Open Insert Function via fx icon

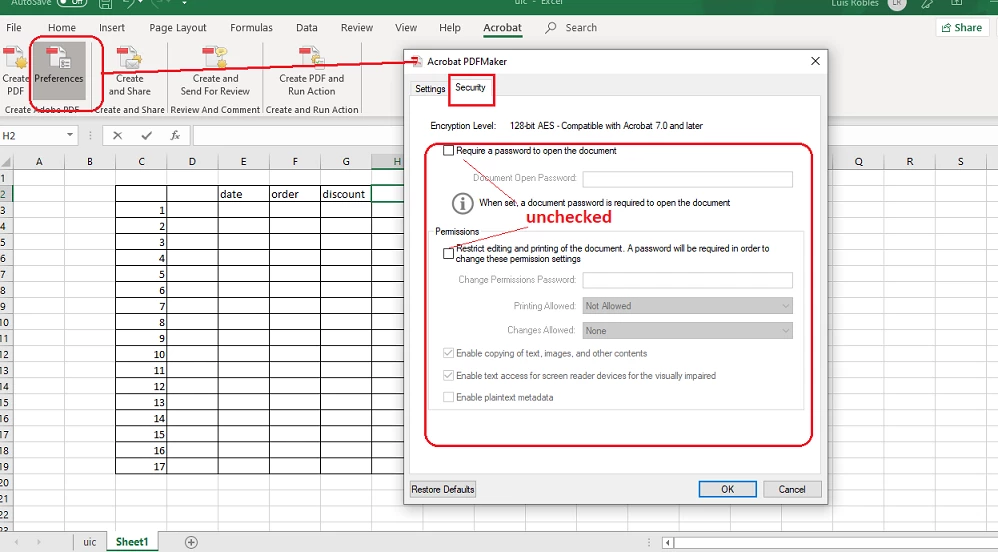pyautogui.click(x=175, y=136)
